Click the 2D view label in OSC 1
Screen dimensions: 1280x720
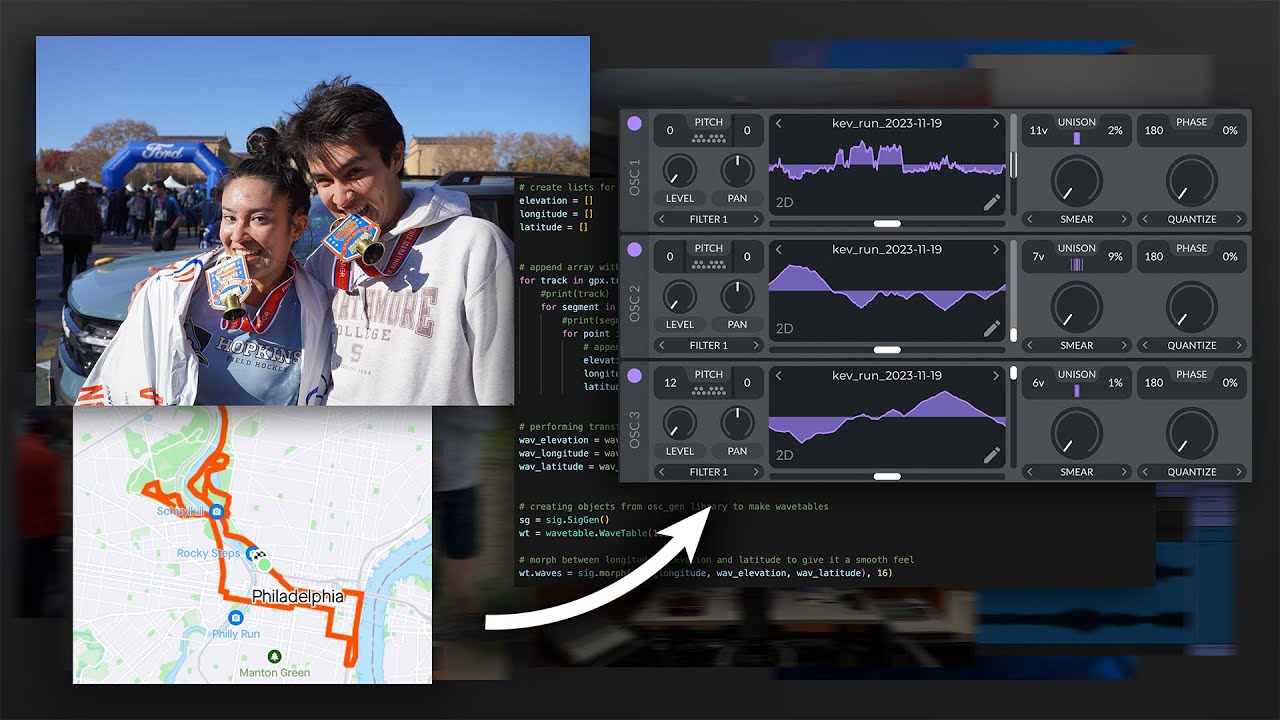click(x=785, y=202)
